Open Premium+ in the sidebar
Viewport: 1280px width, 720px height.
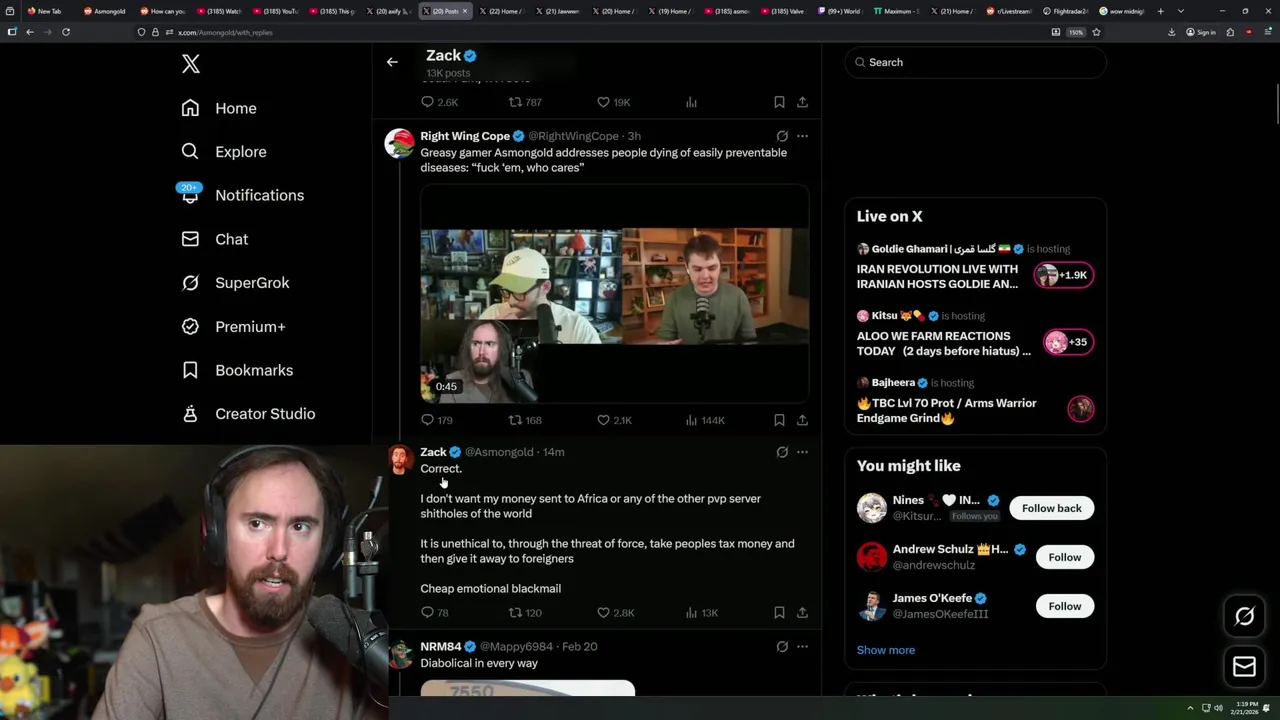point(233,326)
